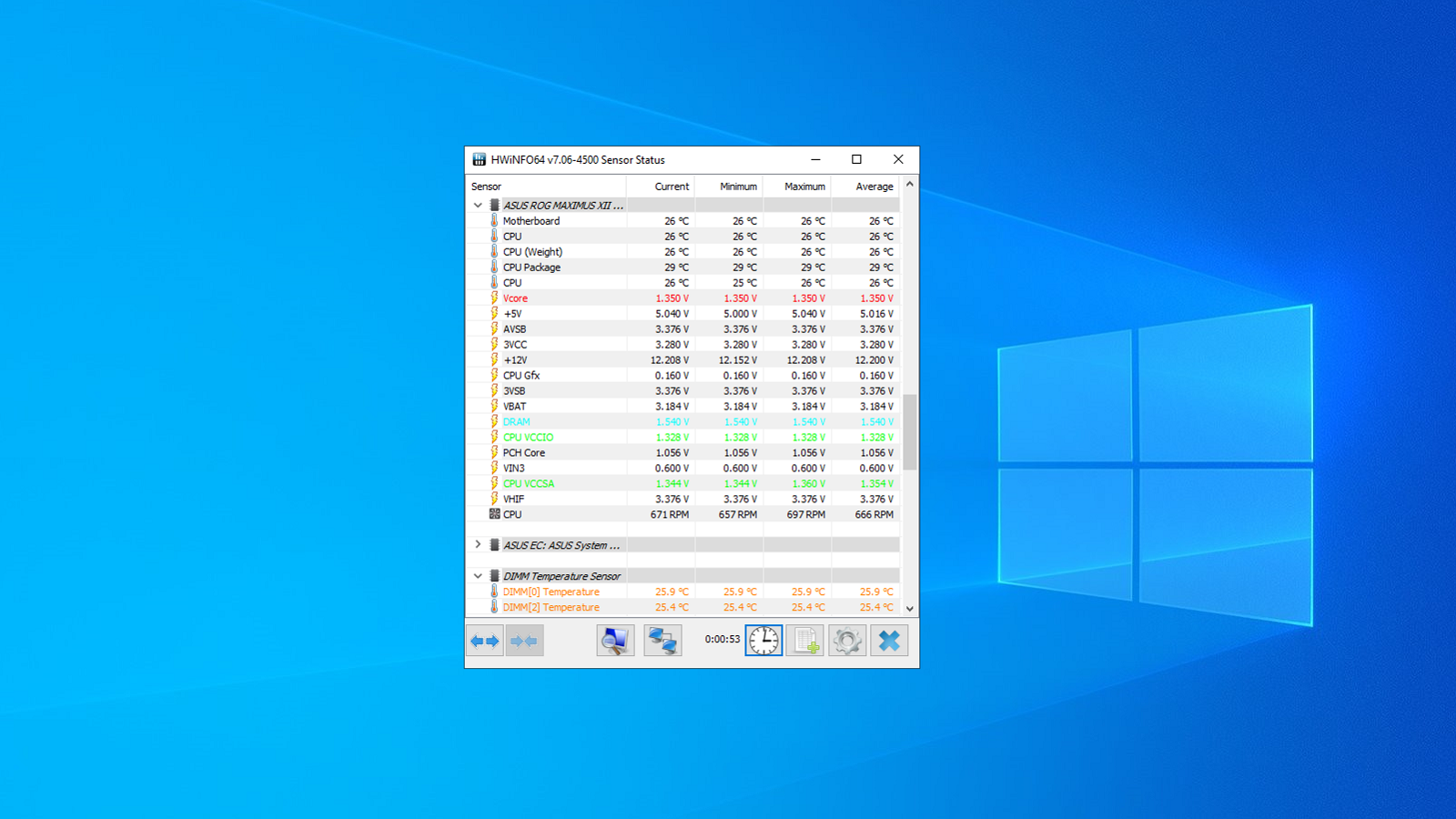Click the lightning icon on +5V row
The image size is (1456, 819).
click(x=495, y=314)
